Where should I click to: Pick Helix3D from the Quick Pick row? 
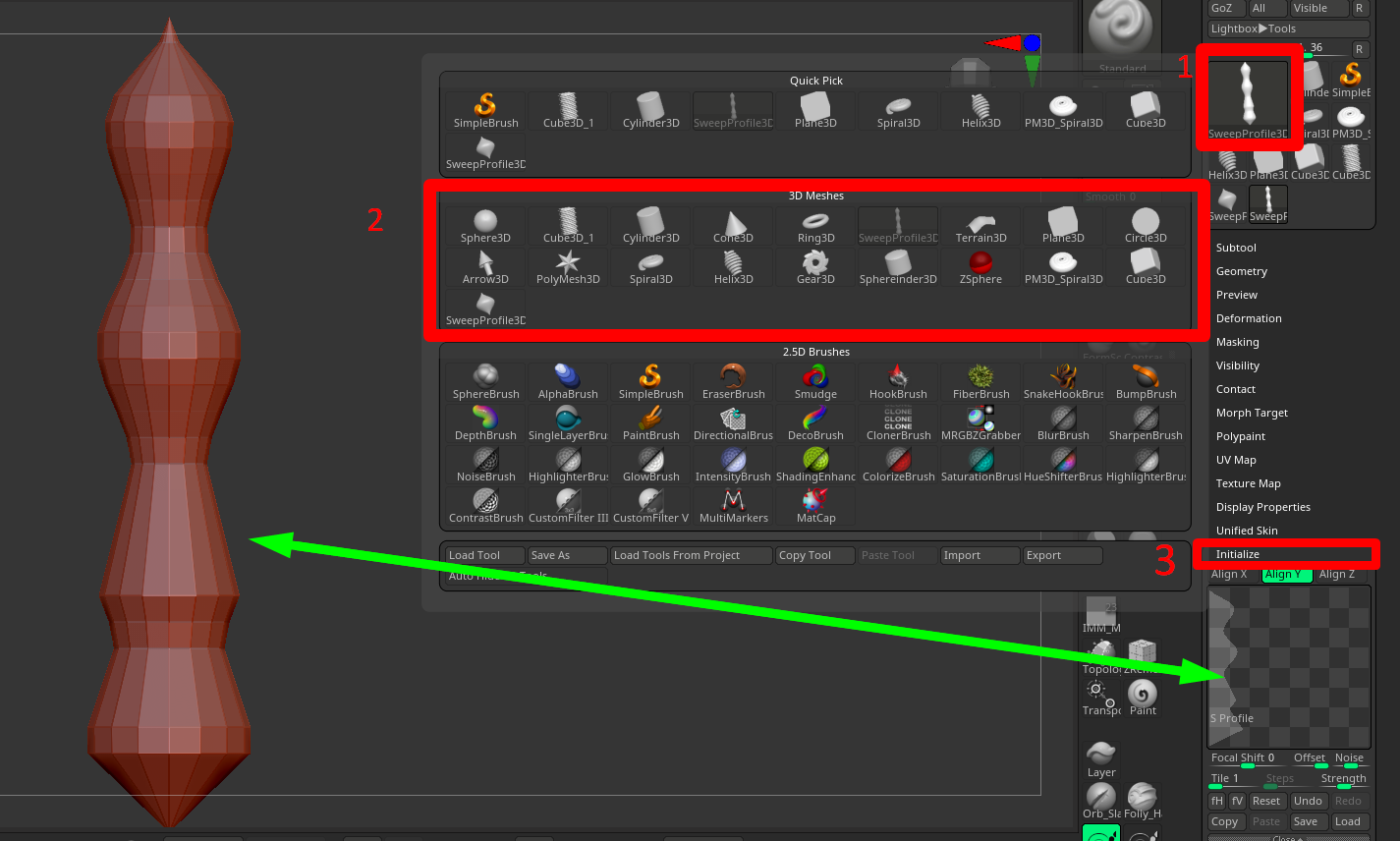(x=980, y=111)
